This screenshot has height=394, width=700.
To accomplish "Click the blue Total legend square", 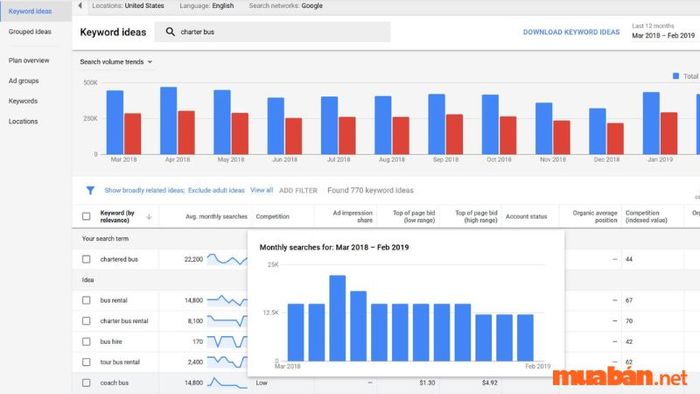I will coord(676,76).
